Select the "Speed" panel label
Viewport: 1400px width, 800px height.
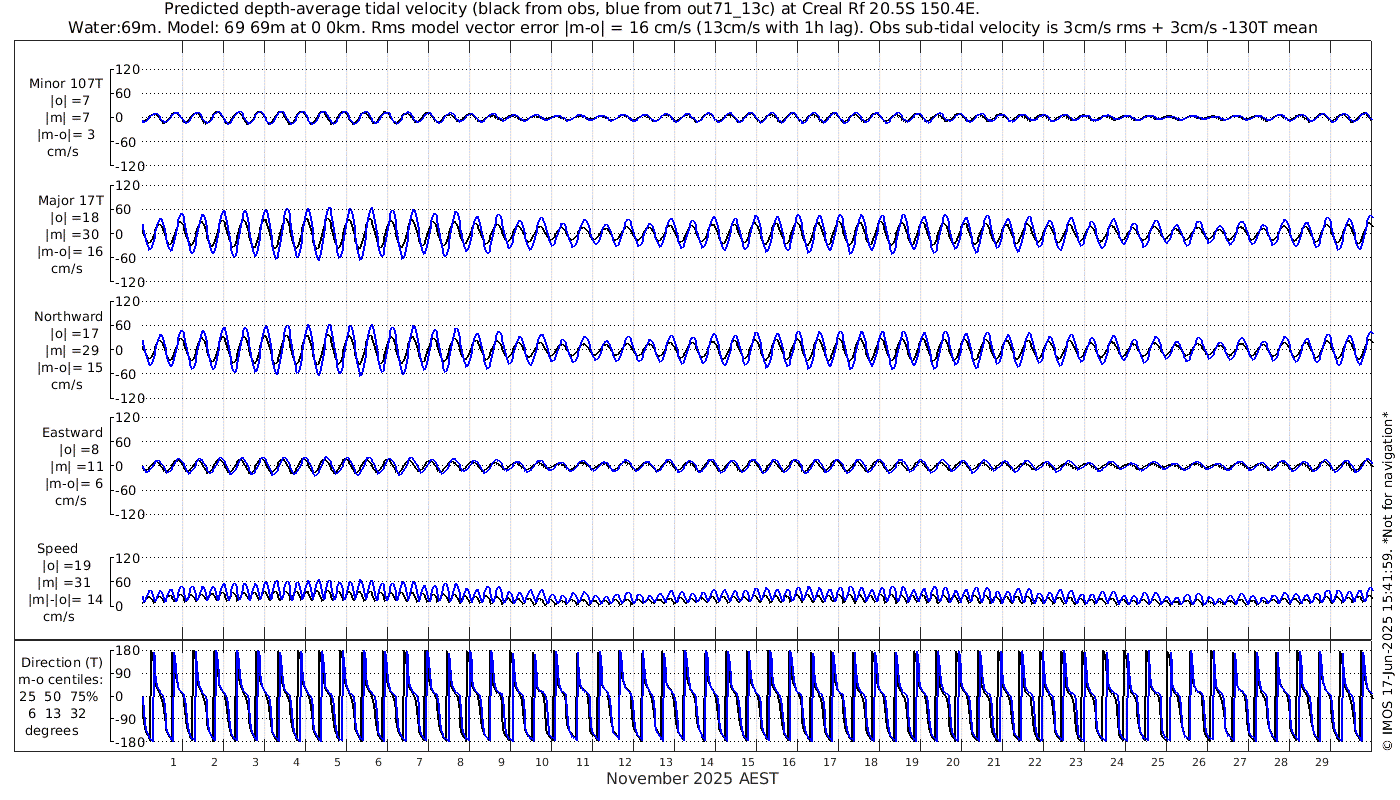[58, 549]
